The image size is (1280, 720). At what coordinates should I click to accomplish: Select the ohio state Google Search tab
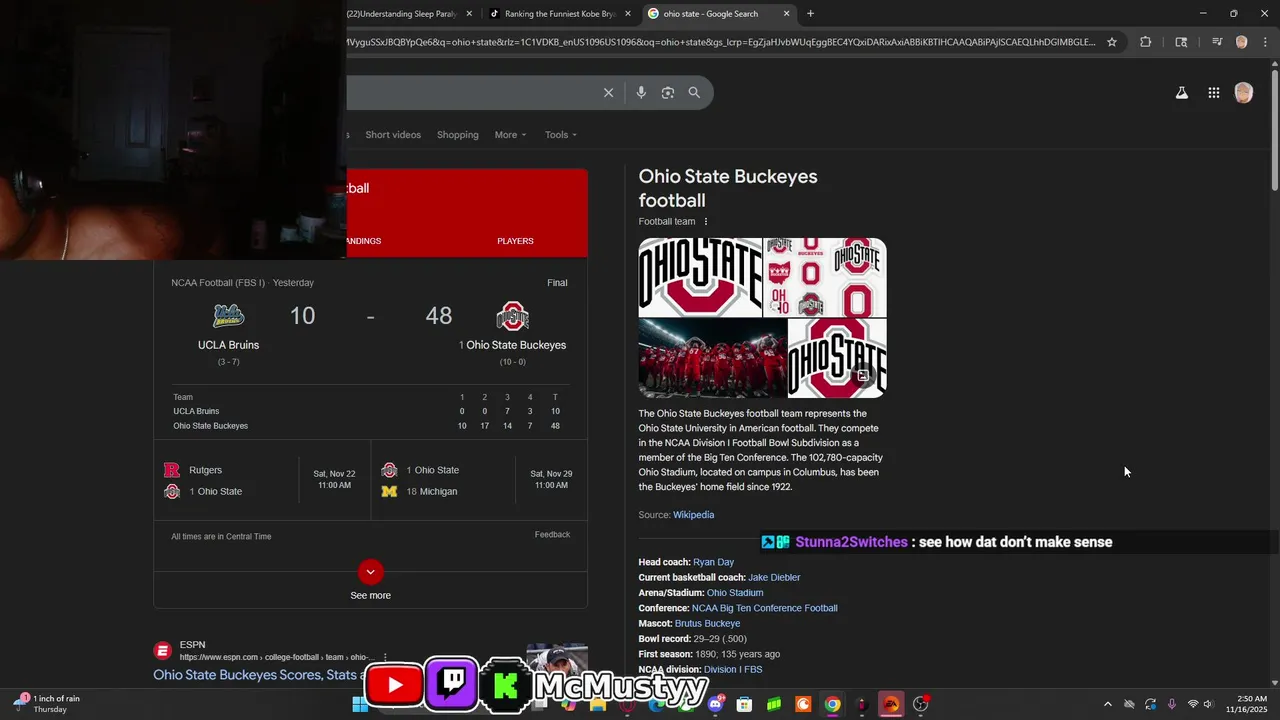coord(718,14)
